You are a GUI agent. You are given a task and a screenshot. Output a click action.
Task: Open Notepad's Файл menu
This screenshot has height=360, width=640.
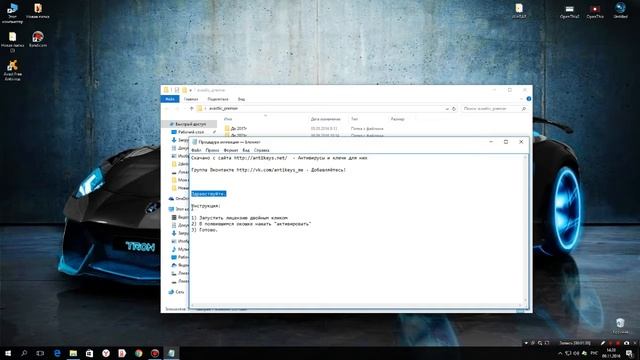196,150
